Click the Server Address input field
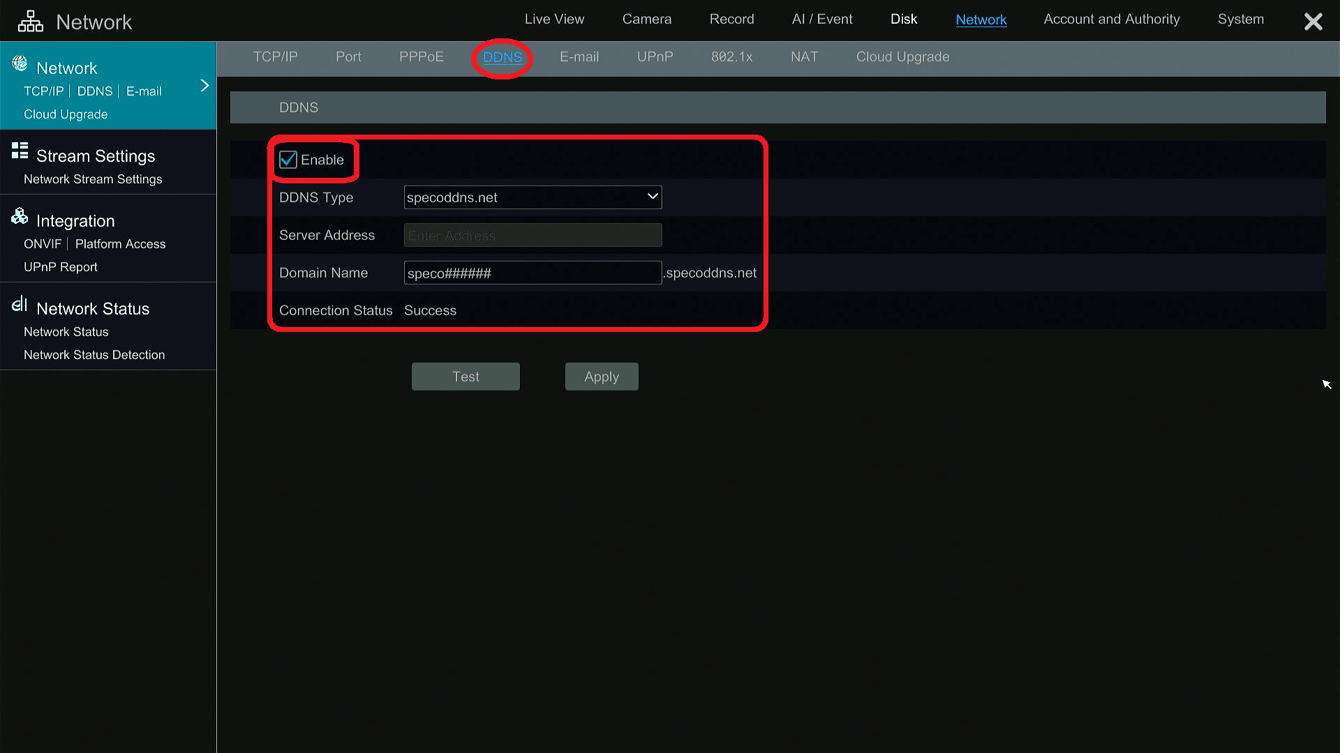Screen dimensions: 1340x753 tap(532, 234)
